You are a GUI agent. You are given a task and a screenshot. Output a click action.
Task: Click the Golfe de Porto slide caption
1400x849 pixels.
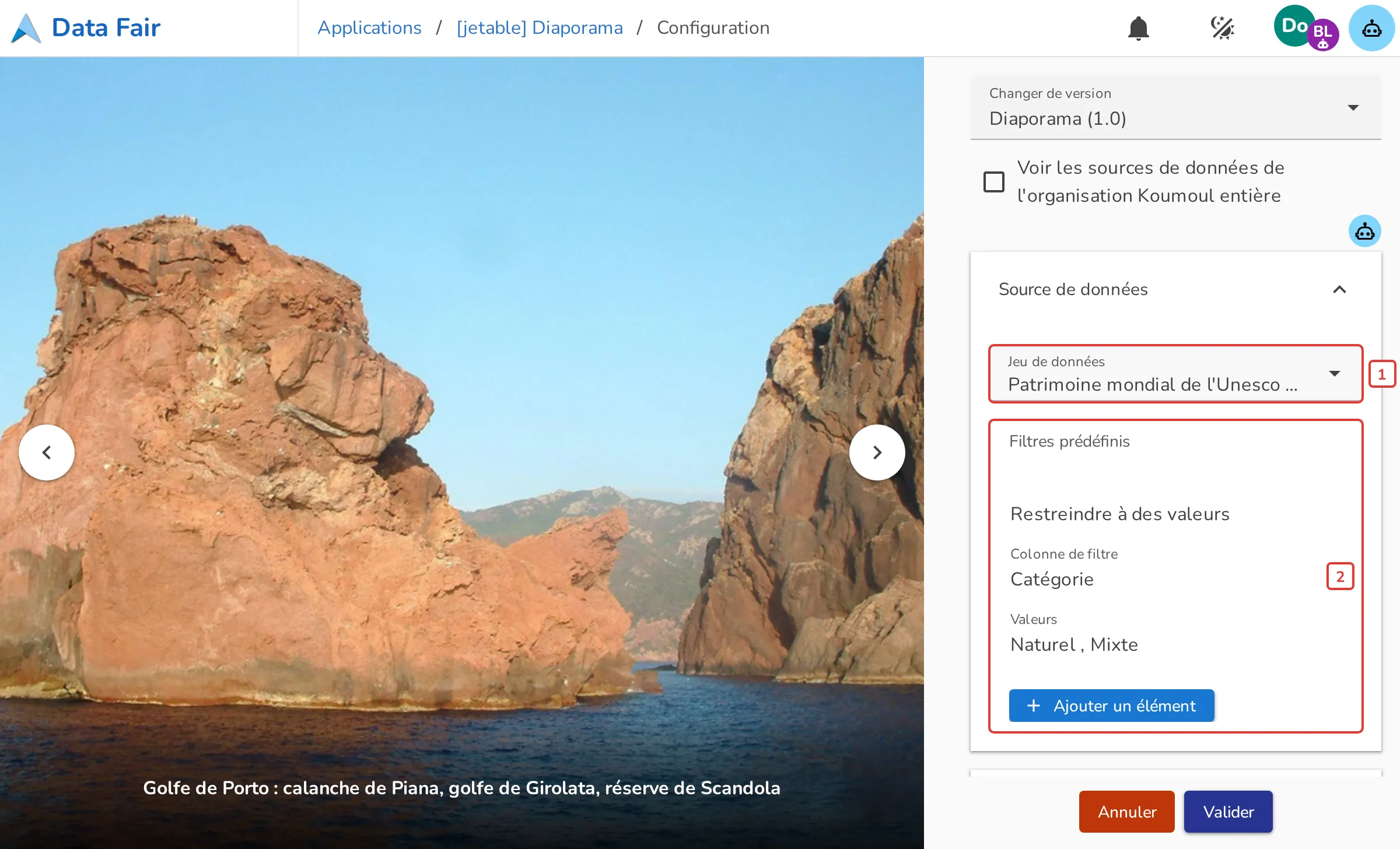[461, 788]
